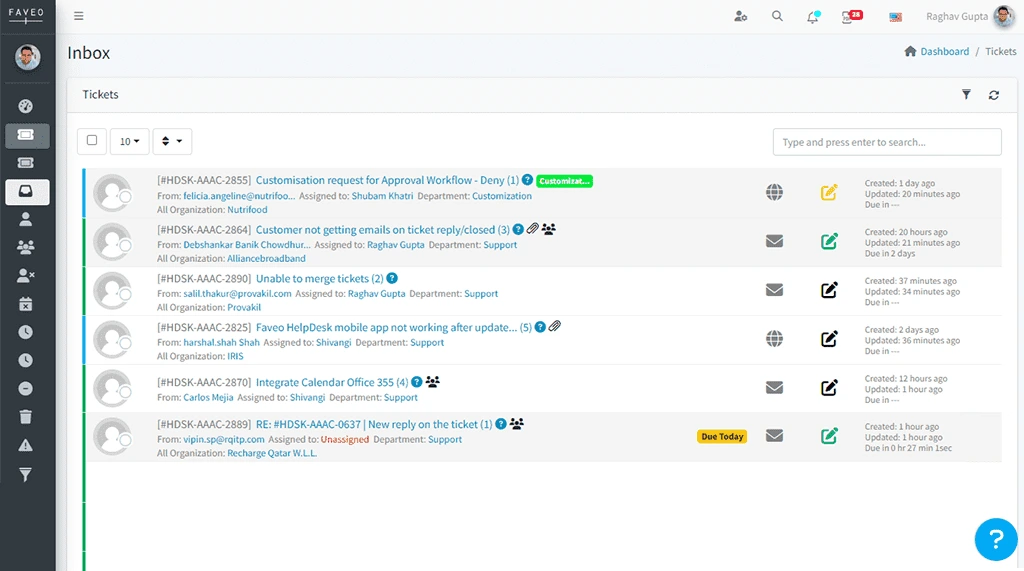The image size is (1024, 571).
Task: Click the yellow edit icon on ticket 2855
Action: [x=829, y=192]
